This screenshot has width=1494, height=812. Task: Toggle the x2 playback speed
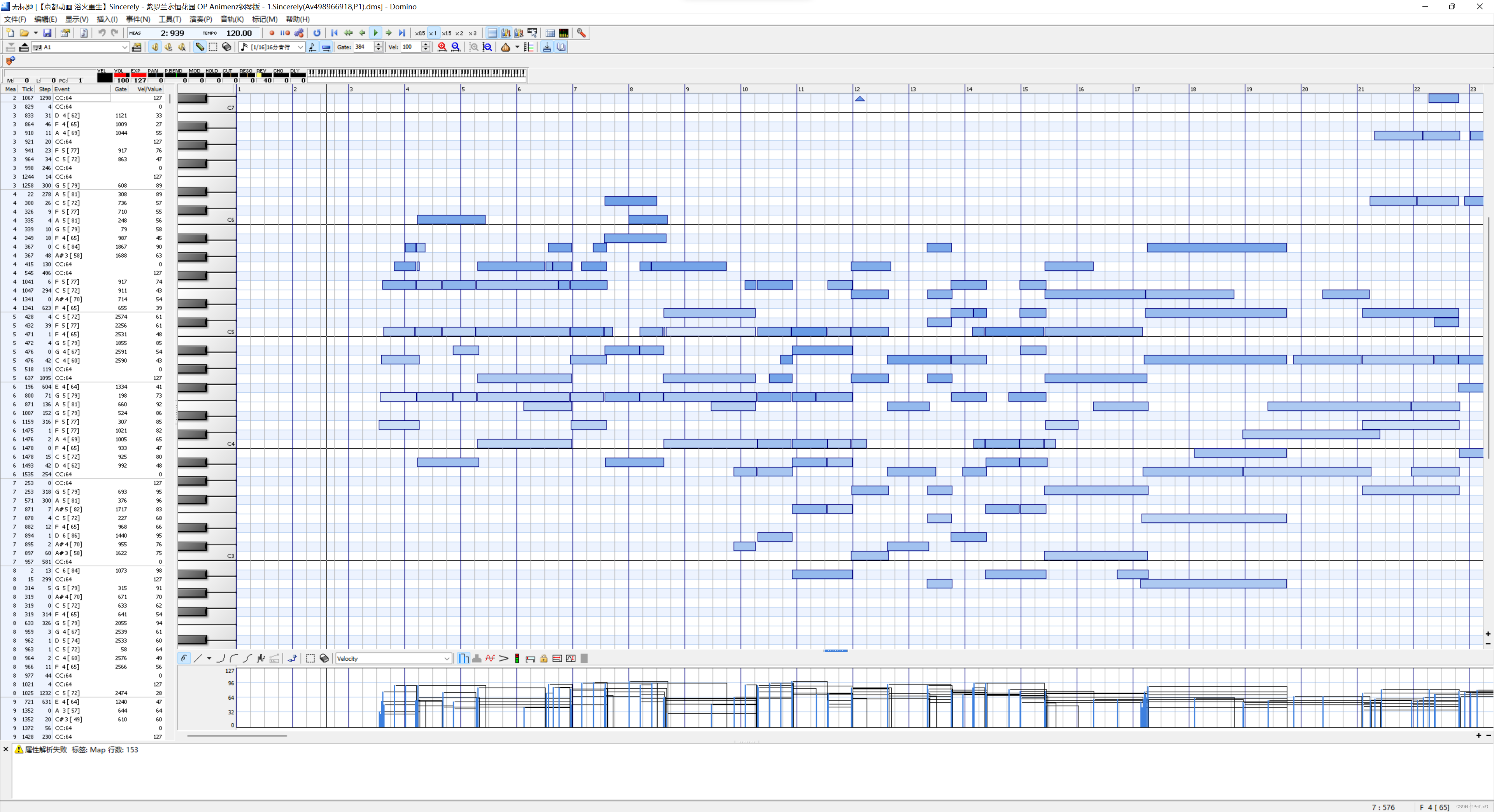(459, 33)
